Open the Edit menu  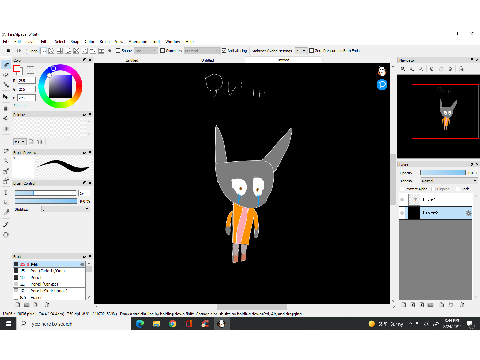18,42
